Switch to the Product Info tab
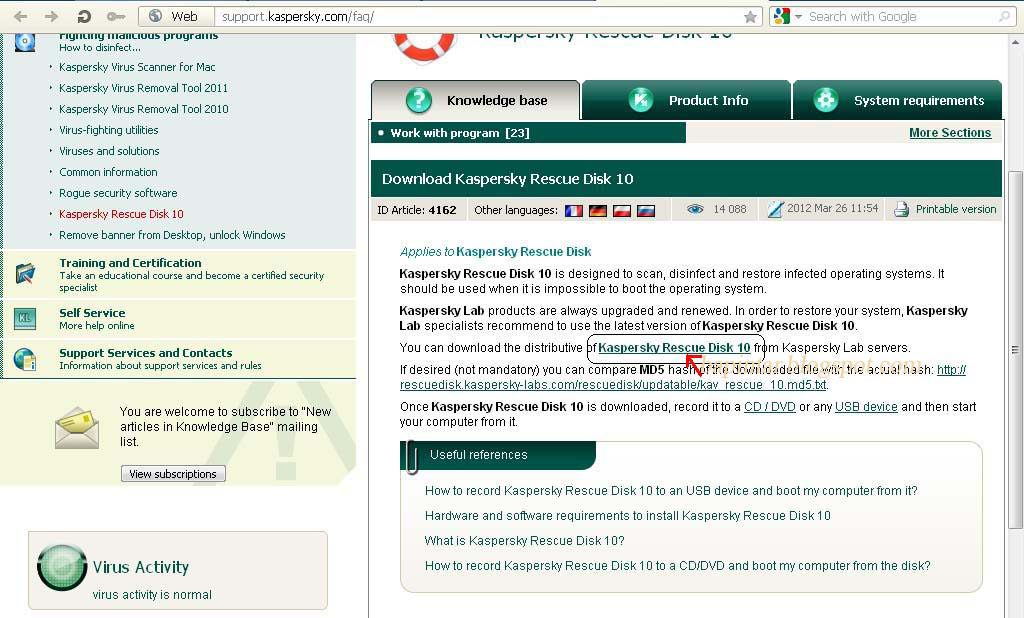Image resolution: width=1024 pixels, height=618 pixels. coord(686,100)
